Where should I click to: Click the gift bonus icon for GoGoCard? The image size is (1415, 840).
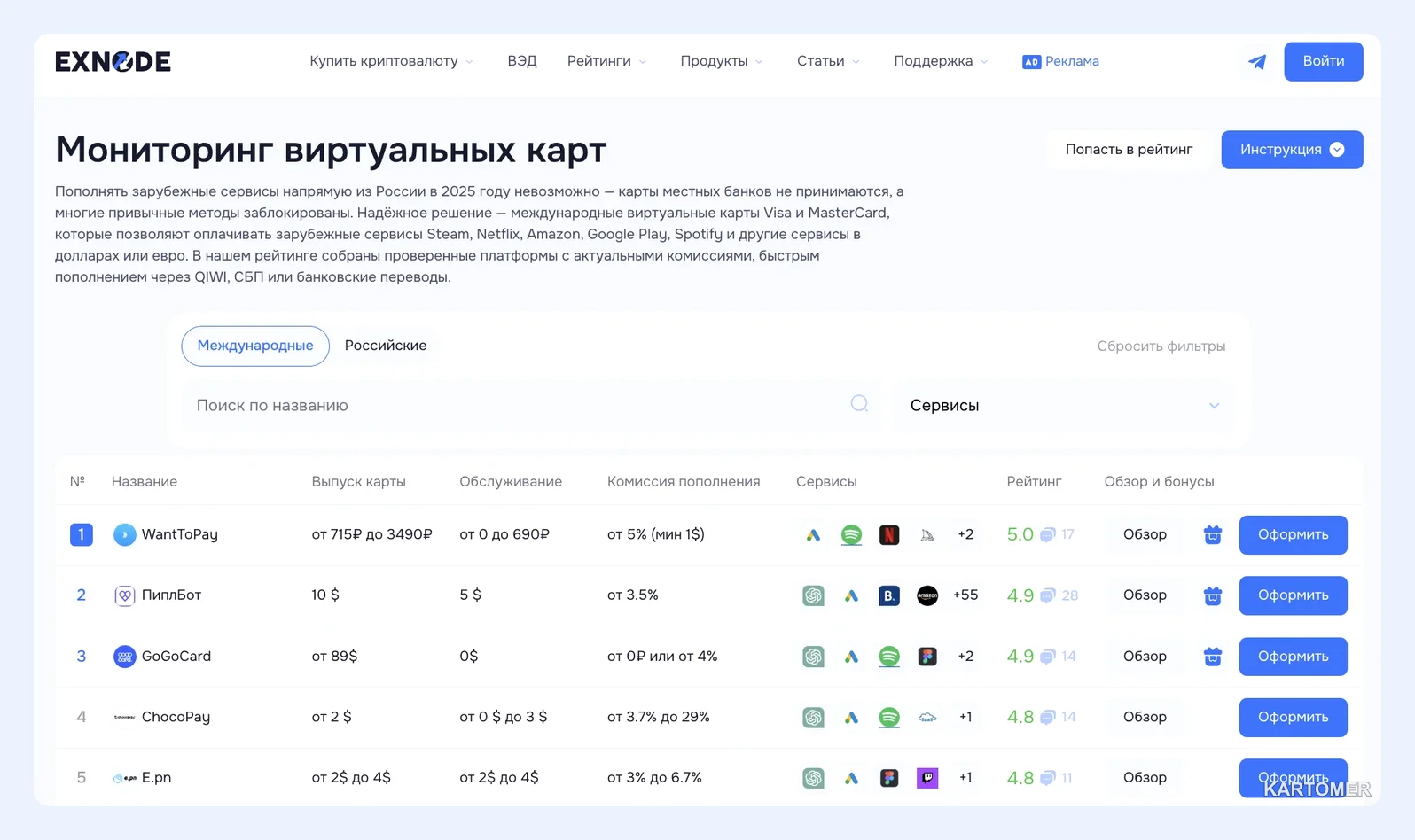point(1213,657)
